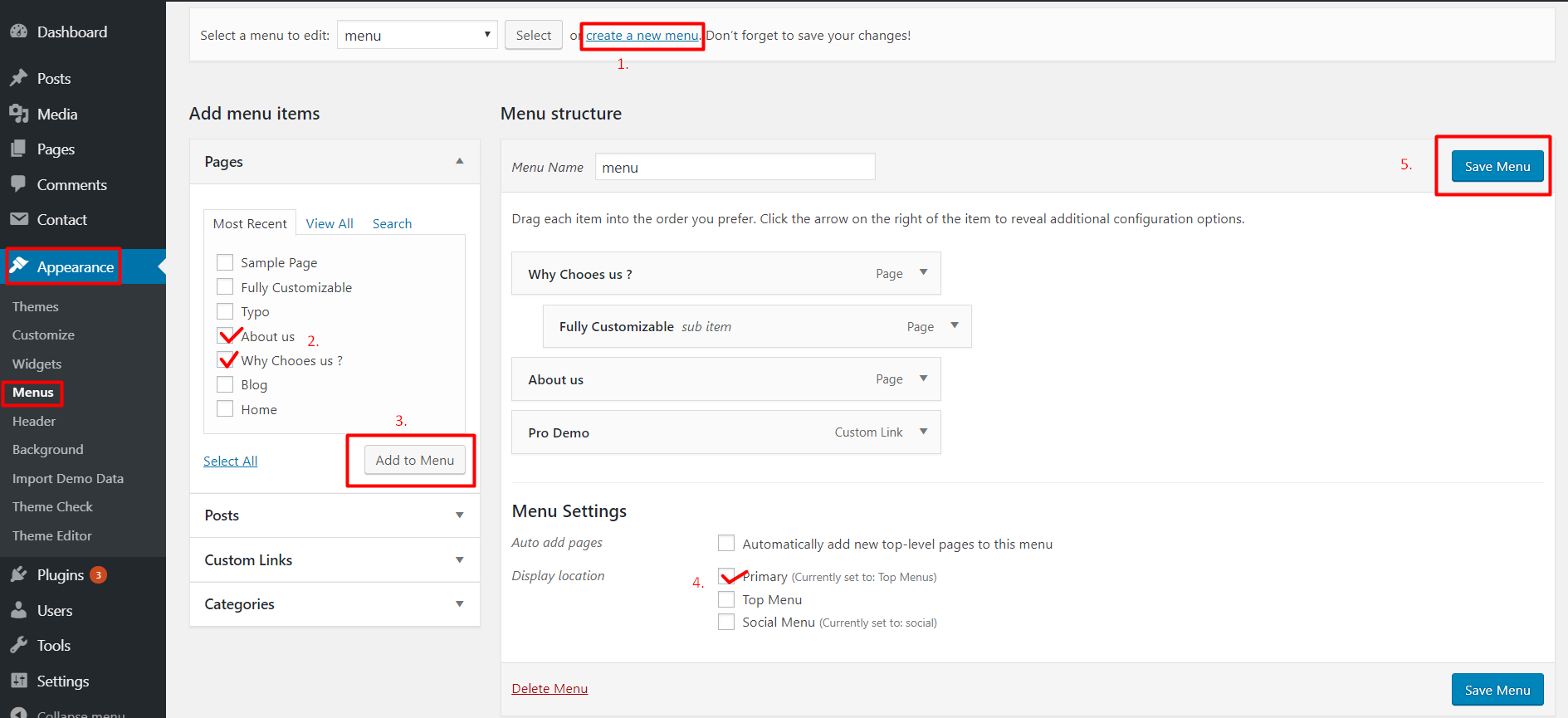The width and height of the screenshot is (1568, 718).
Task: Click the top Save Menu button
Action: pyautogui.click(x=1497, y=166)
